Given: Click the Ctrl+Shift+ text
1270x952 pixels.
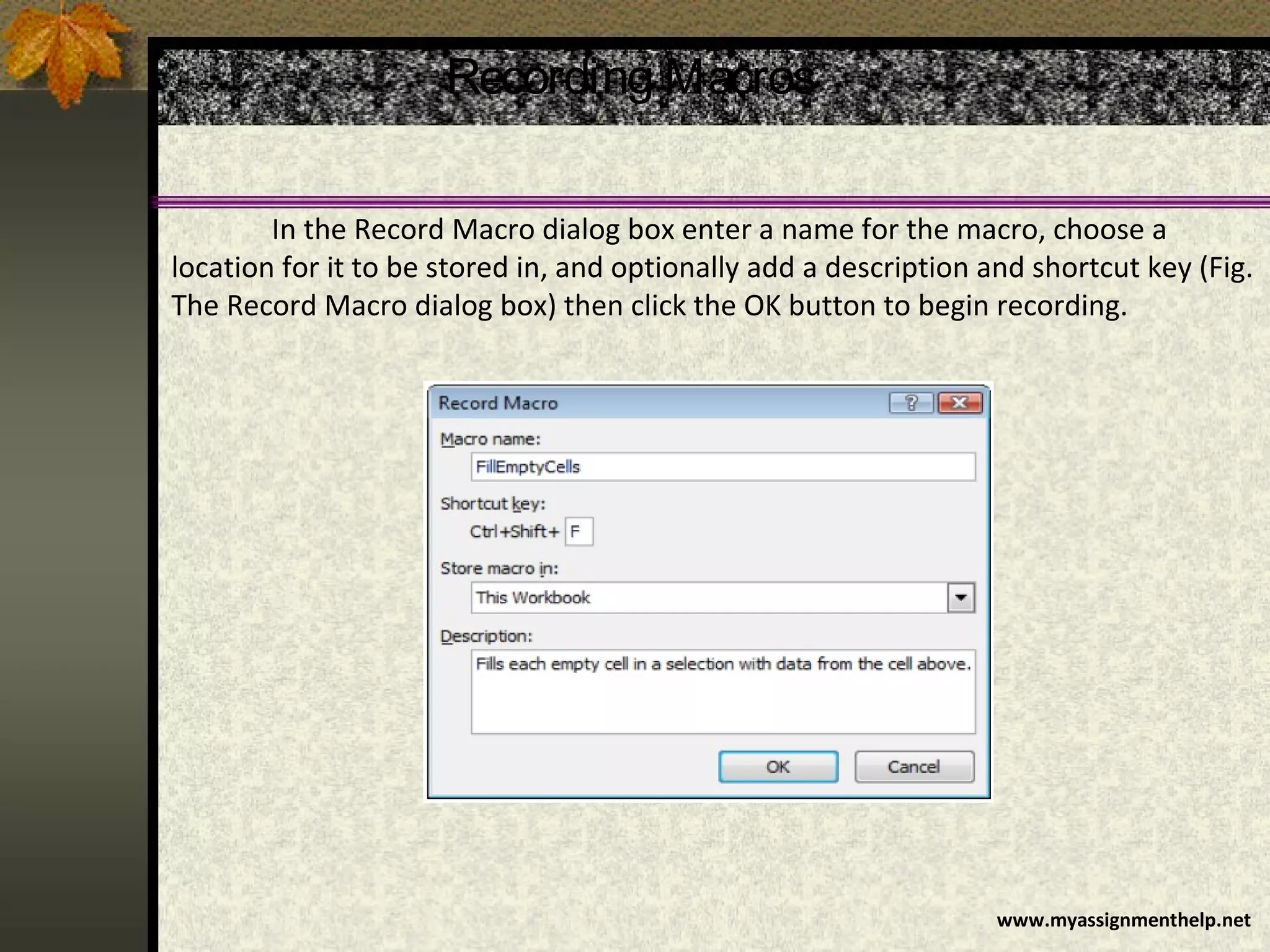Looking at the screenshot, I should (x=515, y=532).
